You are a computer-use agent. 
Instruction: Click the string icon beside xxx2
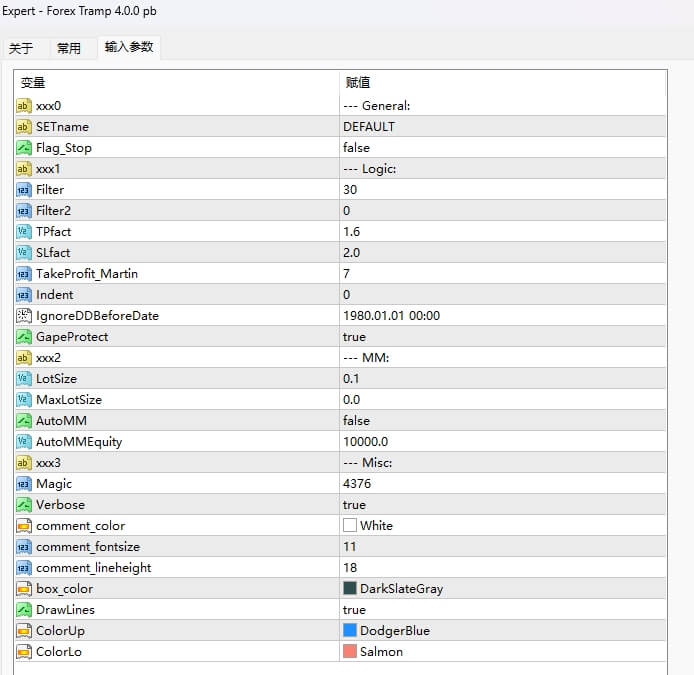click(24, 358)
